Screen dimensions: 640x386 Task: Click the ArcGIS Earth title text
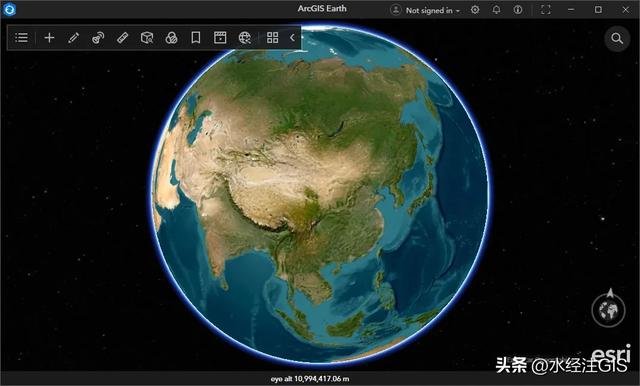[x=322, y=9]
